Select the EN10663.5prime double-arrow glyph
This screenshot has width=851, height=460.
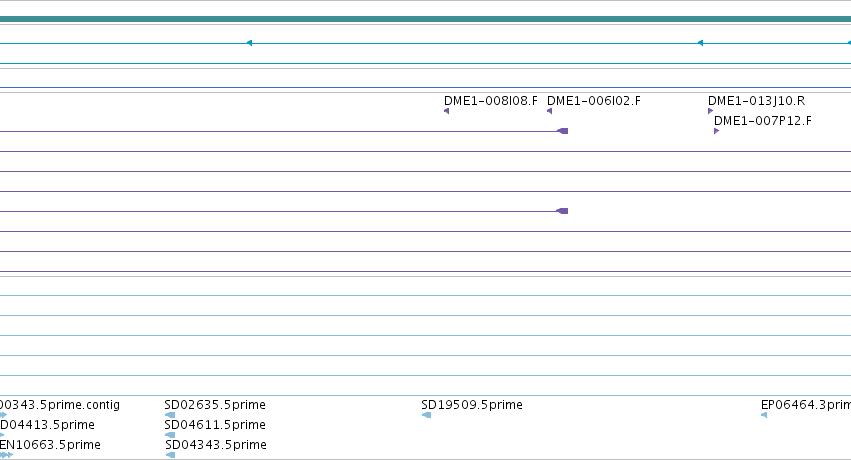click(x=7, y=455)
